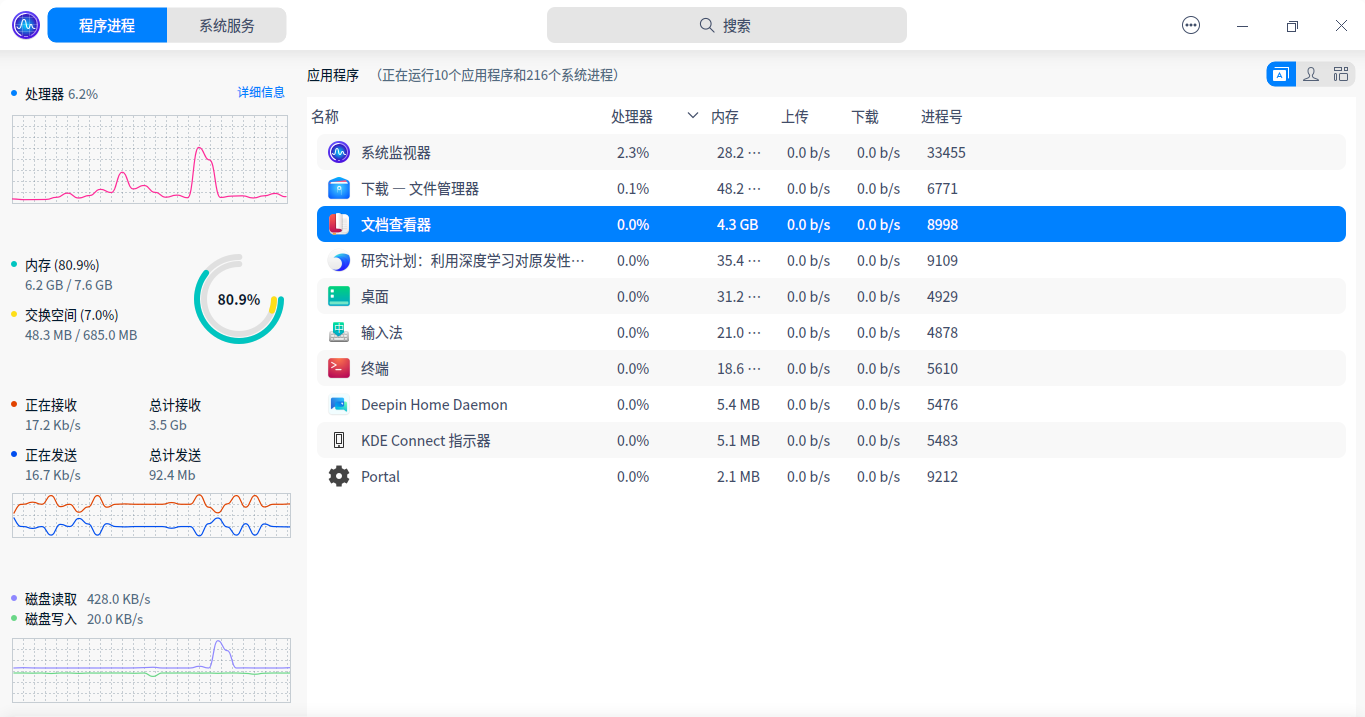
Task: Click the System Monitor logo icon
Action: (x=25, y=24)
